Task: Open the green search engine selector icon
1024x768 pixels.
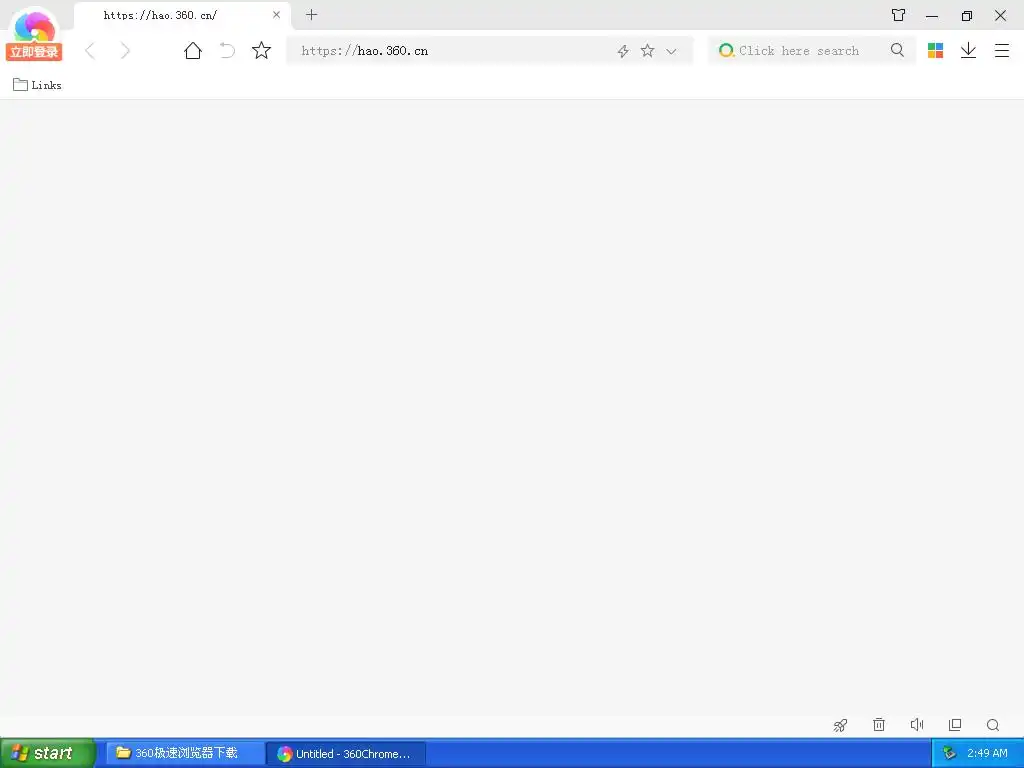Action: coord(726,50)
